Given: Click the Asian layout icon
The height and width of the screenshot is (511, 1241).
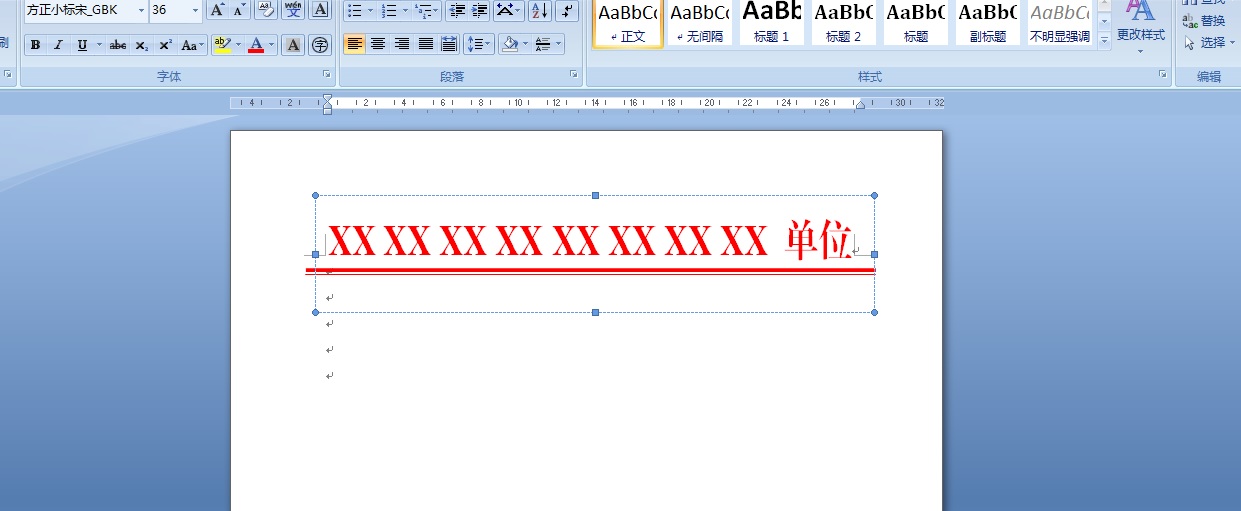Looking at the screenshot, I should 509,10.
